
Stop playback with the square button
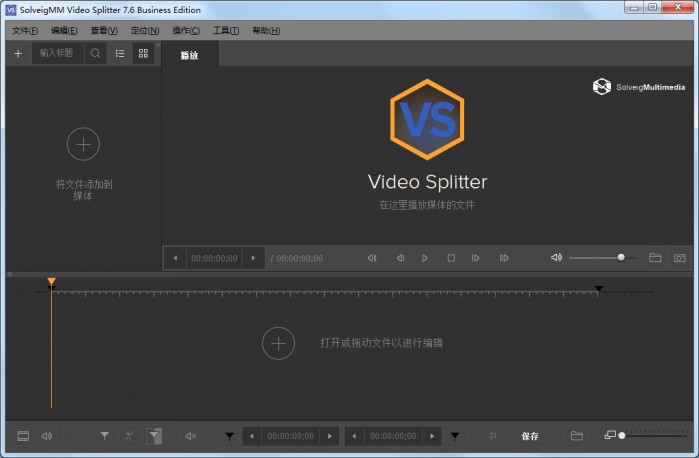pos(451,258)
